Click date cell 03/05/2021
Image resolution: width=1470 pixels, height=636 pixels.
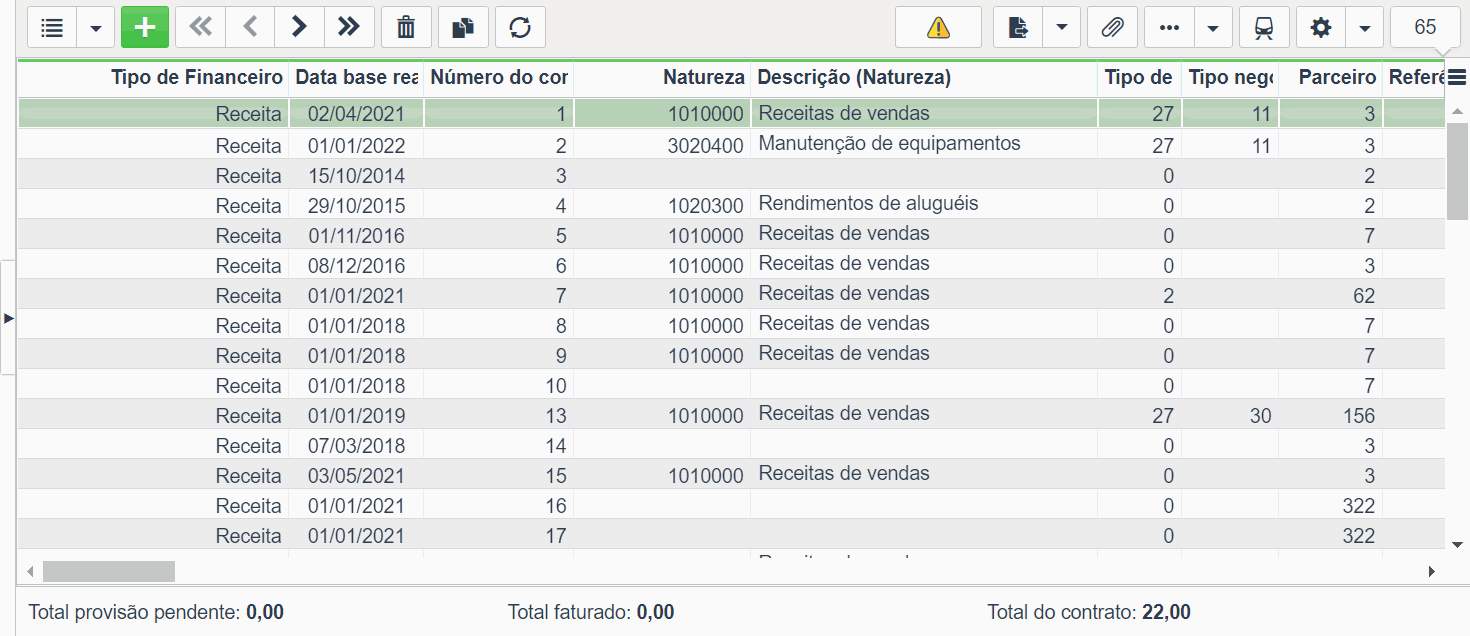(356, 476)
